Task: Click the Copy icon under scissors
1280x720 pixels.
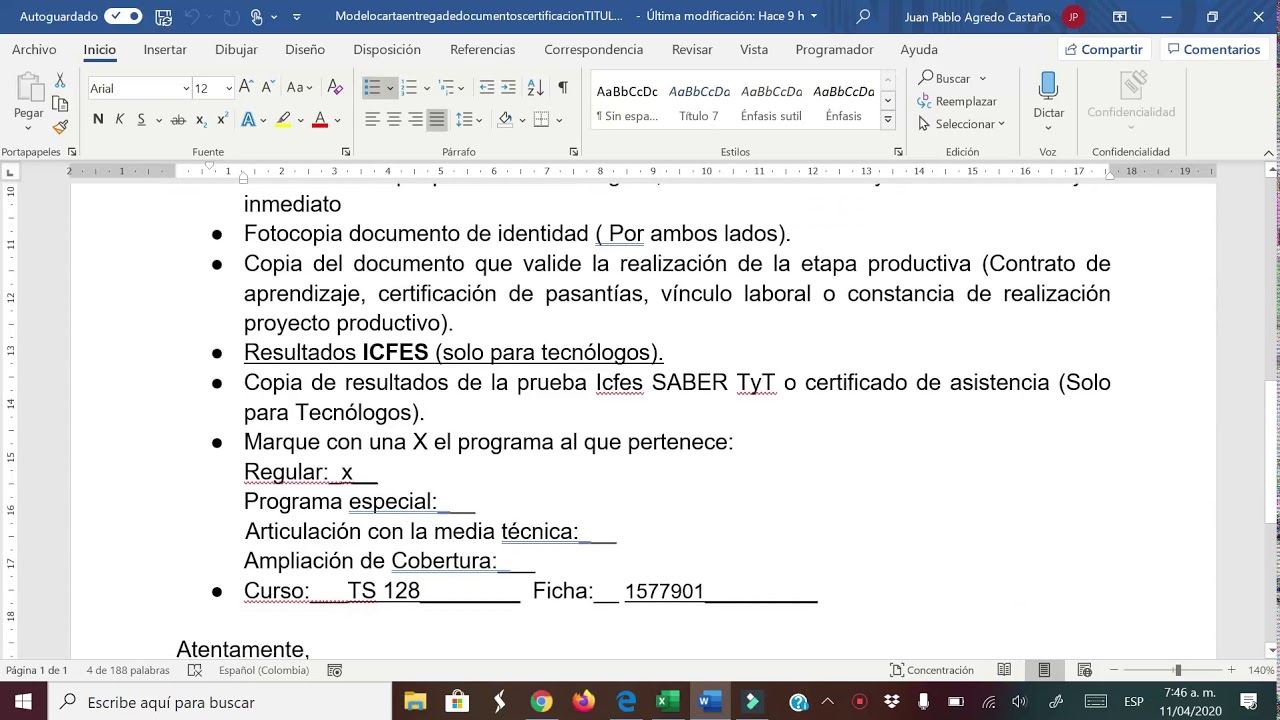Action: (60, 103)
